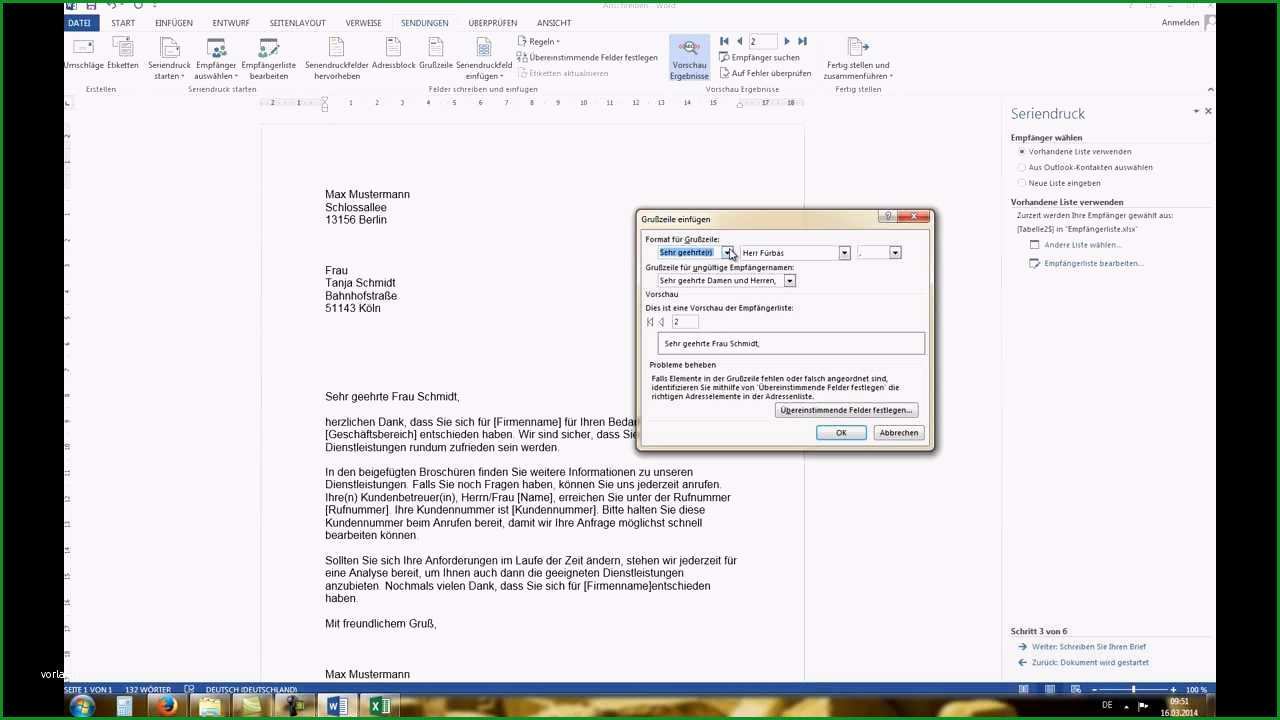
Task: Switch to the ÜBERPRÜFEN tab
Action: tap(493, 23)
